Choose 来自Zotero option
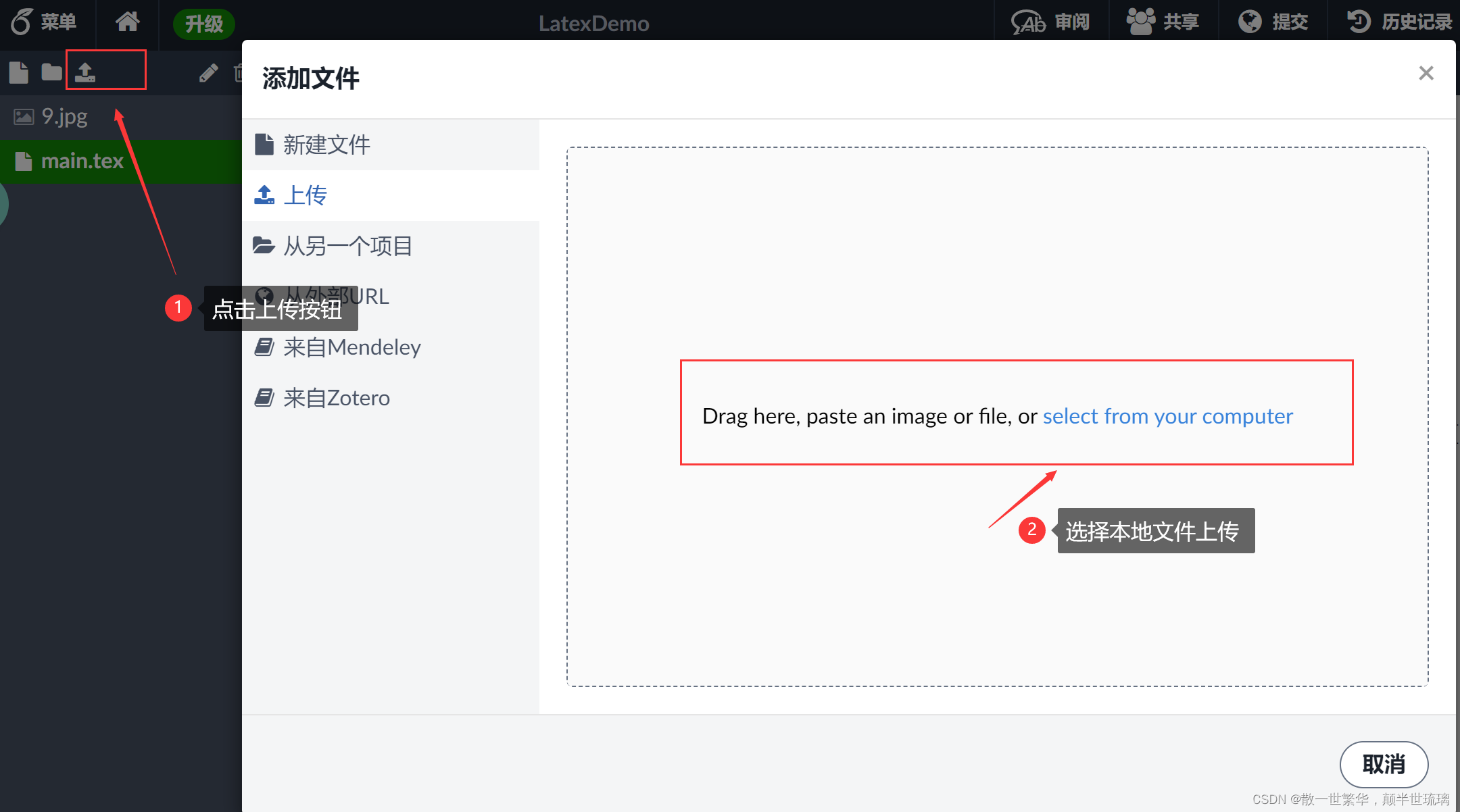The height and width of the screenshot is (812, 1460). pyautogui.click(x=336, y=398)
